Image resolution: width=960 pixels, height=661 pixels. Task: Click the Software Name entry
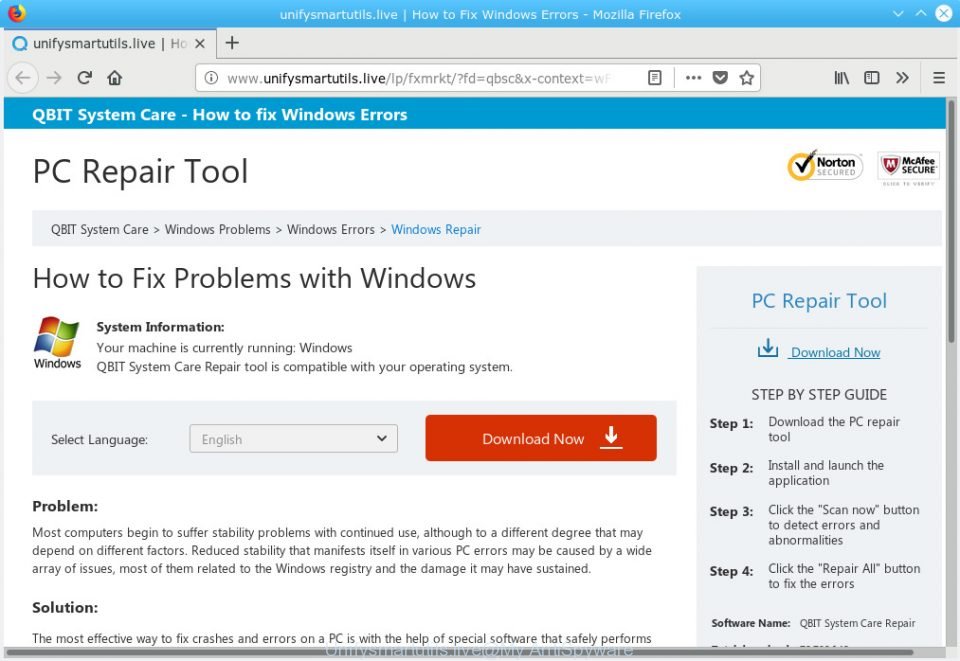pyautogui.click(x=813, y=623)
